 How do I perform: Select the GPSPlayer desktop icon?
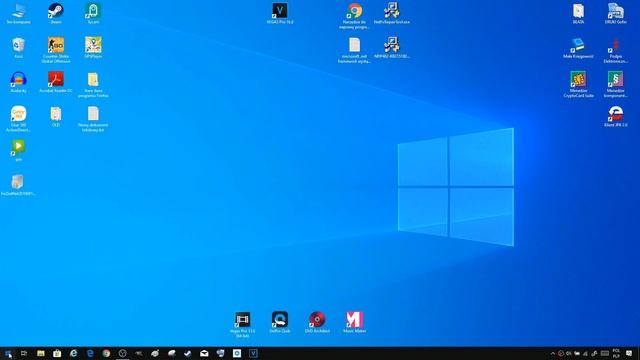coord(93,47)
